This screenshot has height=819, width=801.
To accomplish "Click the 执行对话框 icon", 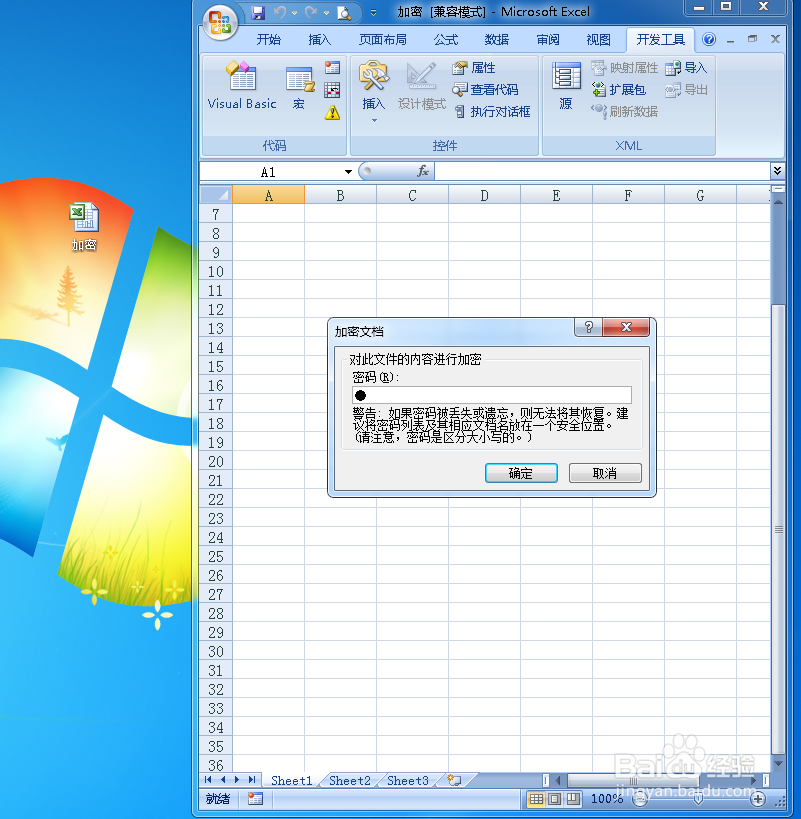I will tap(491, 110).
